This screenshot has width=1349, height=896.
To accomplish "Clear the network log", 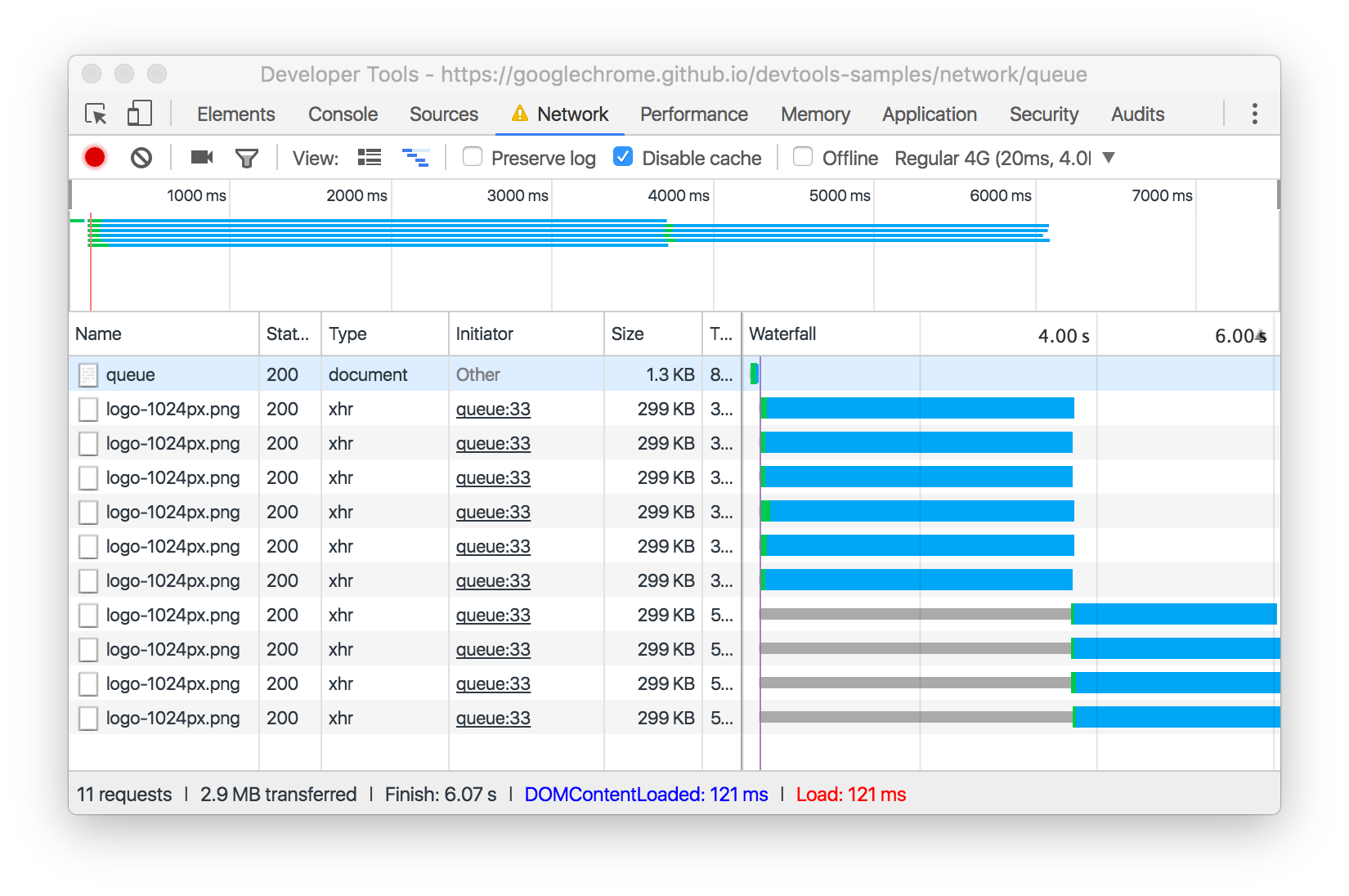I will click(141, 157).
